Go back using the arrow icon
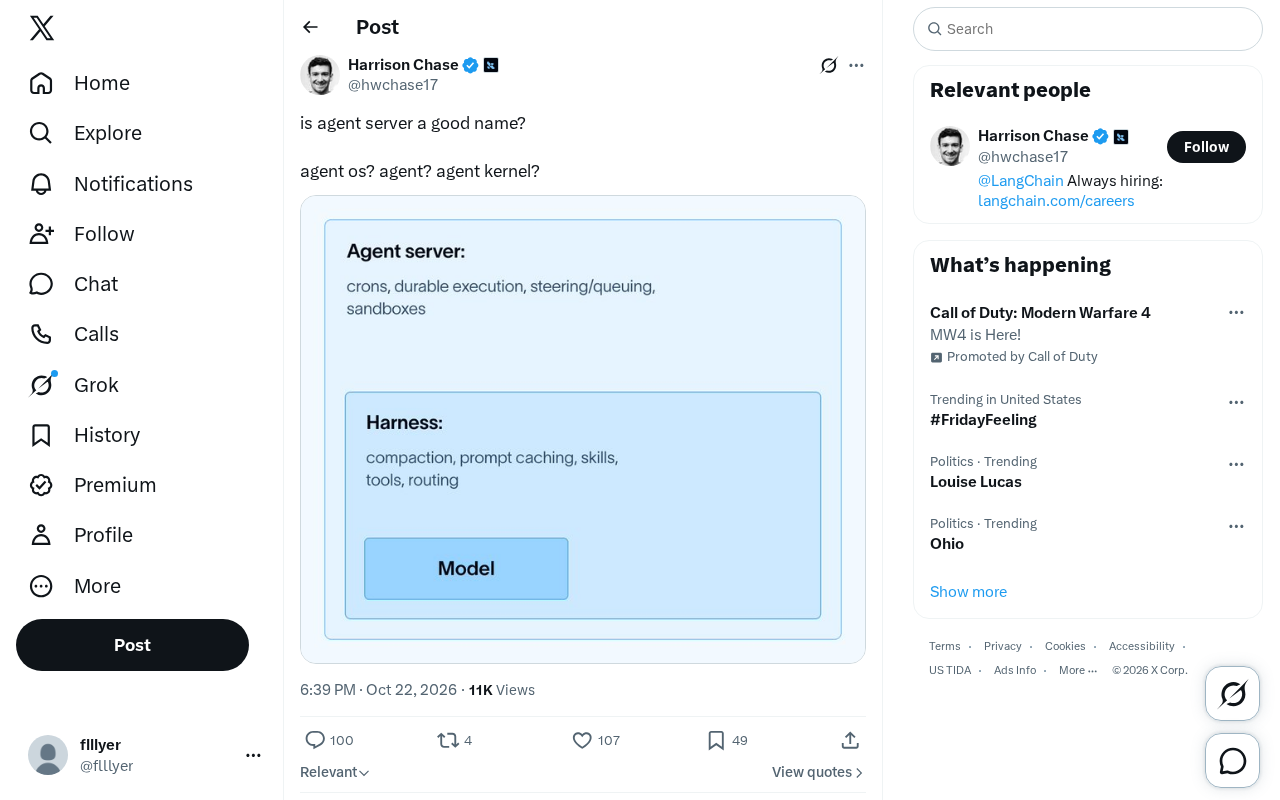Viewport: 1280px width, 800px height. (310, 27)
